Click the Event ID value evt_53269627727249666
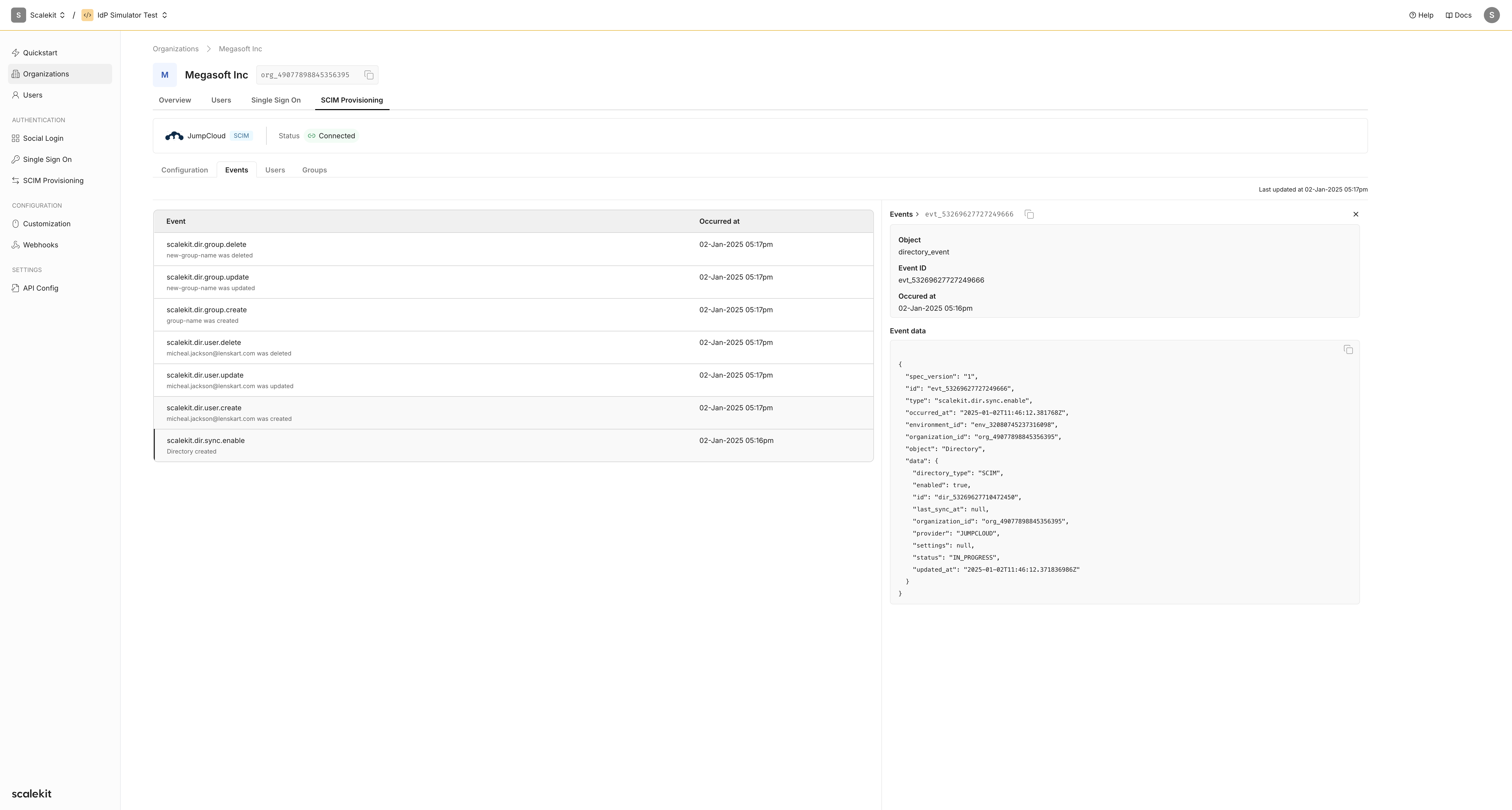The width and height of the screenshot is (1512, 810). (941, 281)
